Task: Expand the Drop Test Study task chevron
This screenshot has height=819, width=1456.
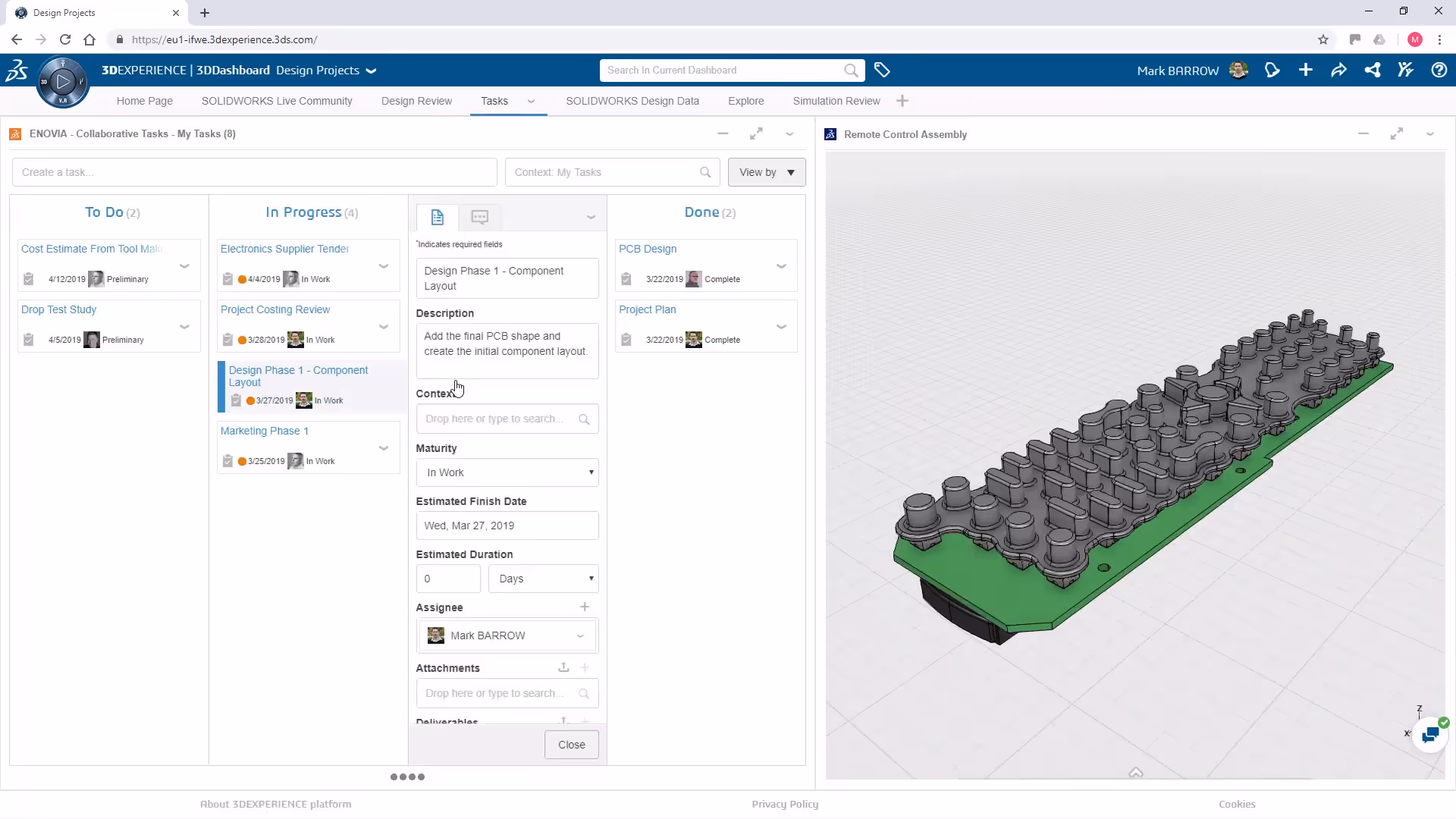Action: 184,327
